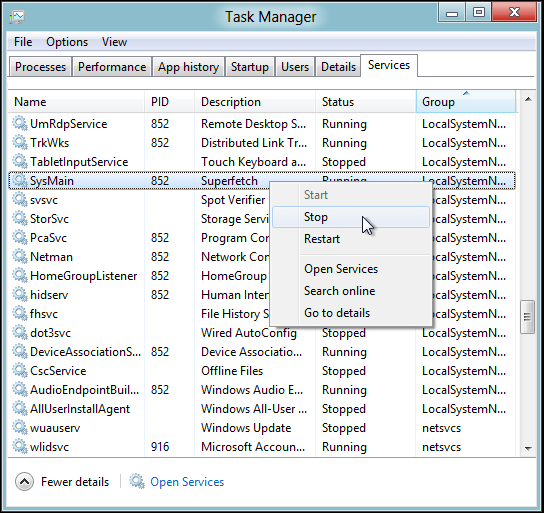The image size is (544, 513).
Task: Click gear icon beside hidserv
Action: point(20,294)
